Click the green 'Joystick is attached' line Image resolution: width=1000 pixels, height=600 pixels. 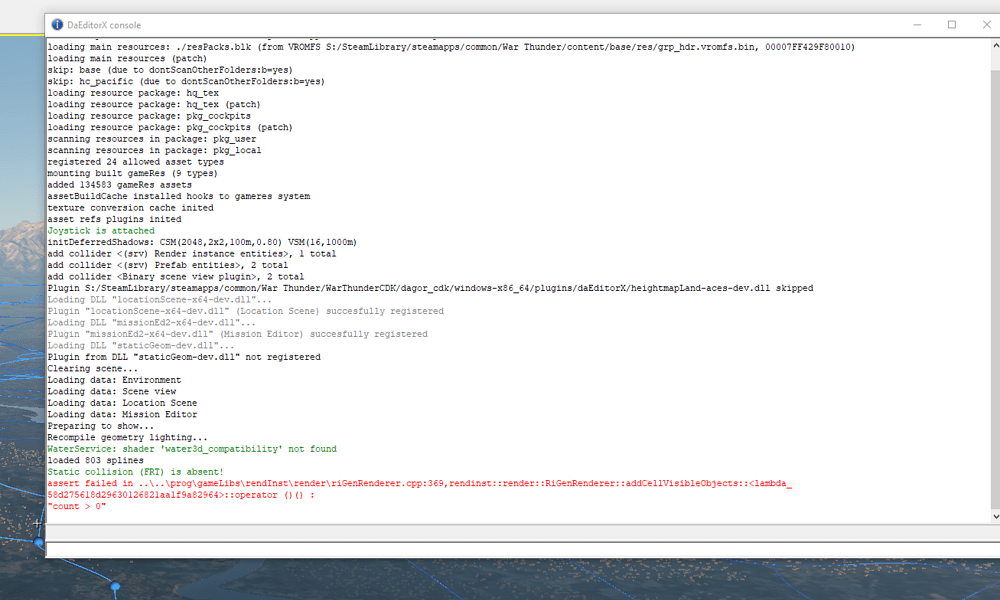(101, 231)
